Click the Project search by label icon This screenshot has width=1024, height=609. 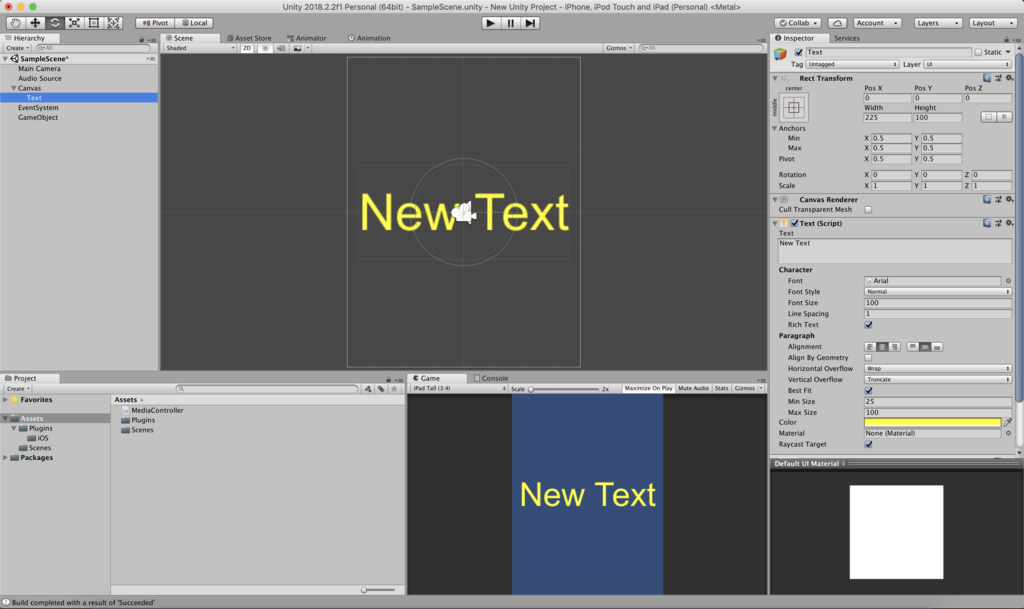click(x=381, y=389)
